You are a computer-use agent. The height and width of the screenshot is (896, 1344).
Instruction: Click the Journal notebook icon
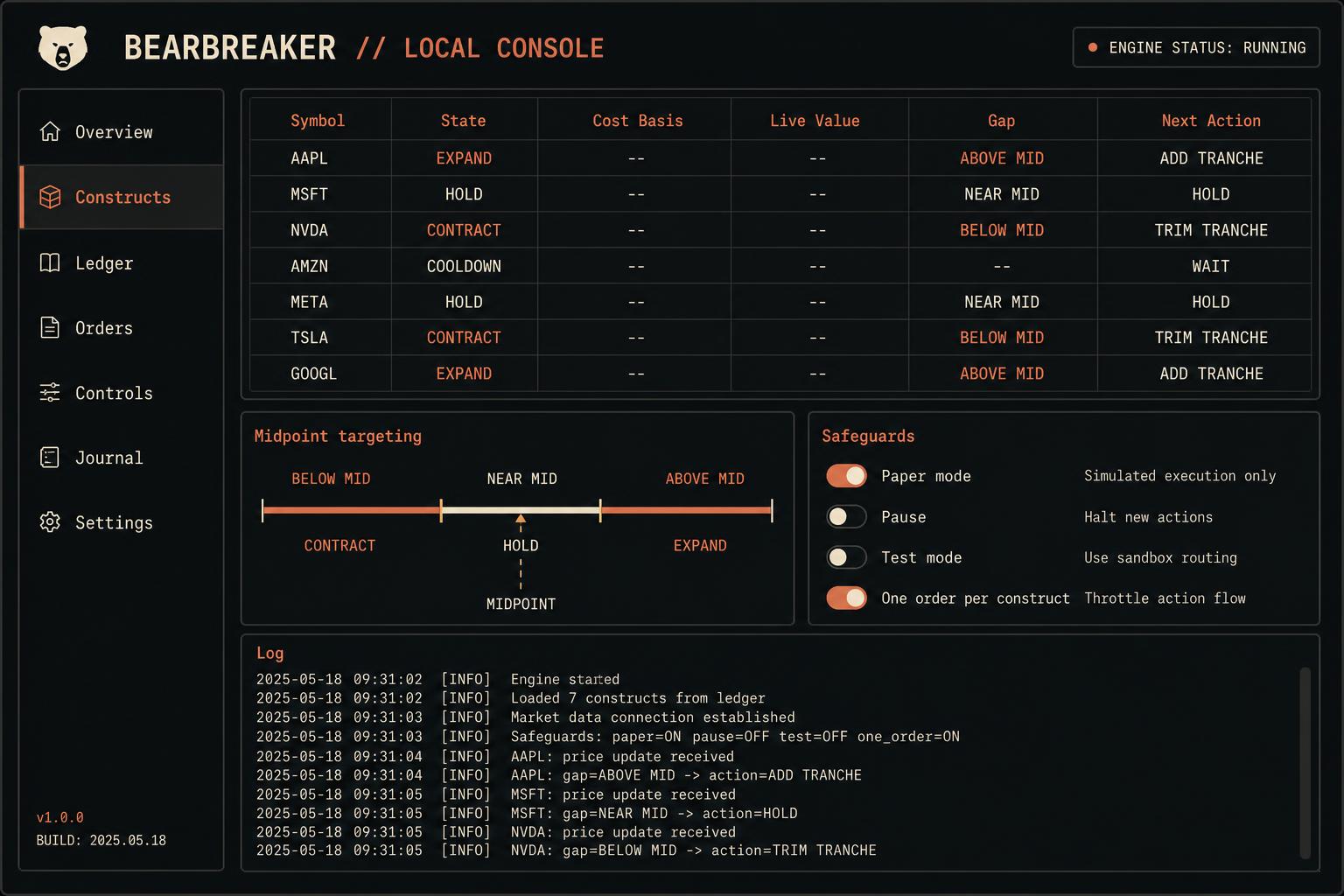pos(50,457)
